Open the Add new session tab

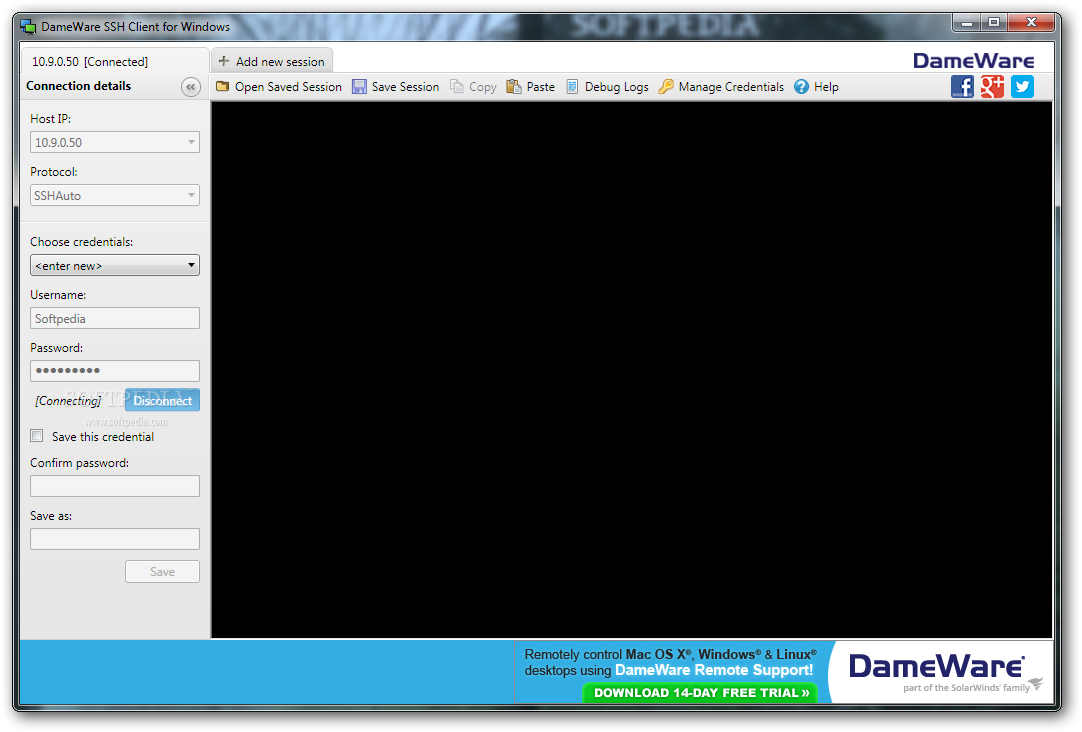point(272,61)
